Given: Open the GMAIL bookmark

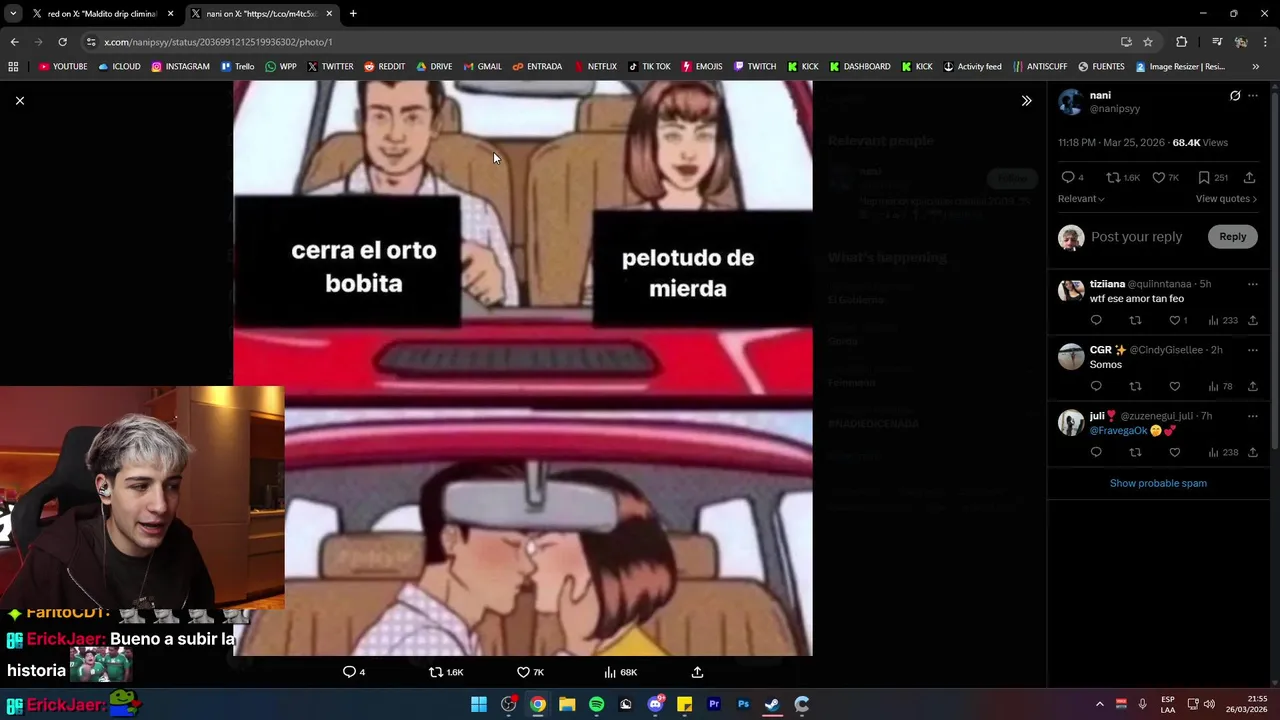Looking at the screenshot, I should pyautogui.click(x=483, y=67).
